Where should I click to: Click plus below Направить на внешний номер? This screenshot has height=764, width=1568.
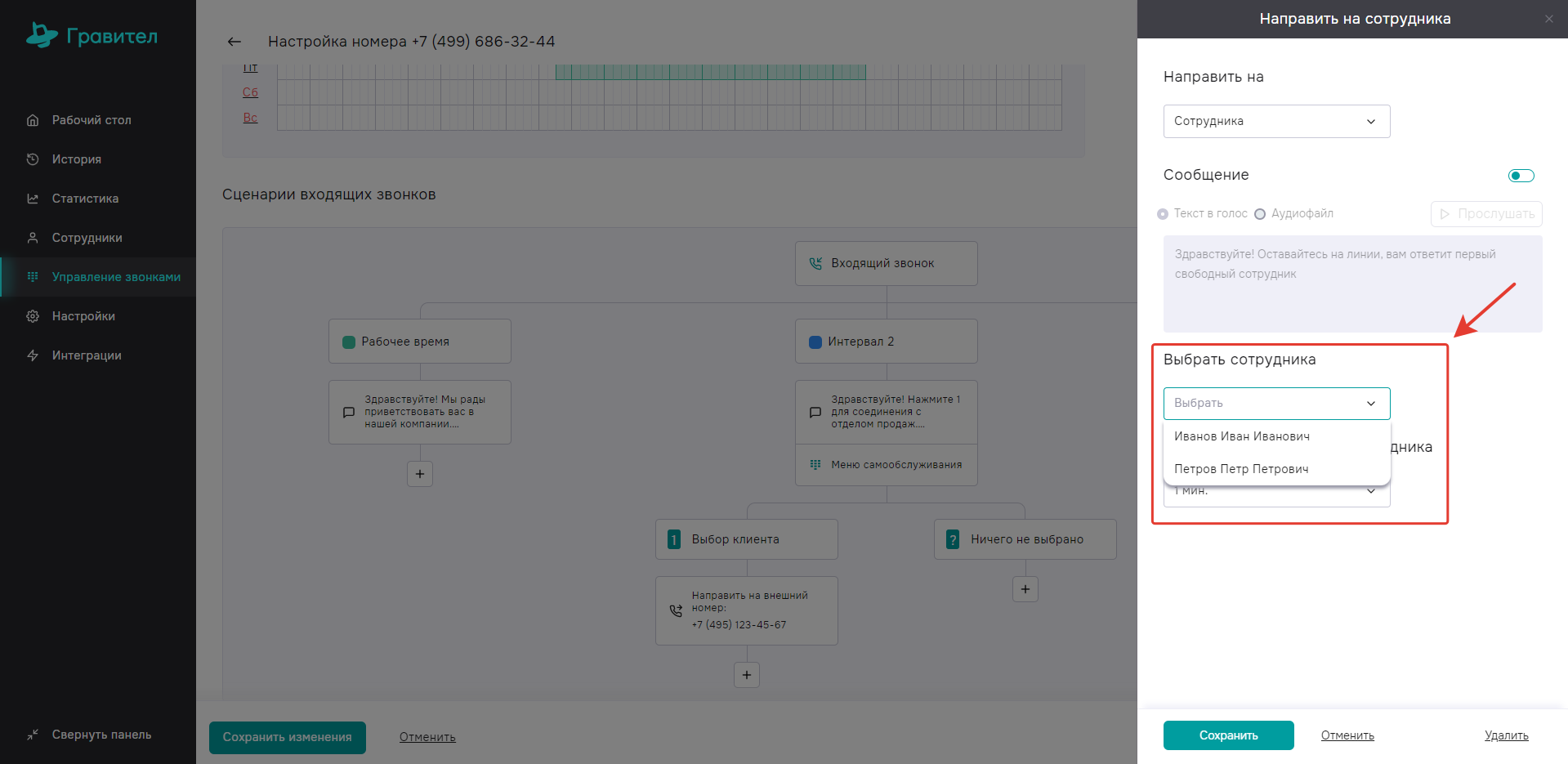point(747,675)
